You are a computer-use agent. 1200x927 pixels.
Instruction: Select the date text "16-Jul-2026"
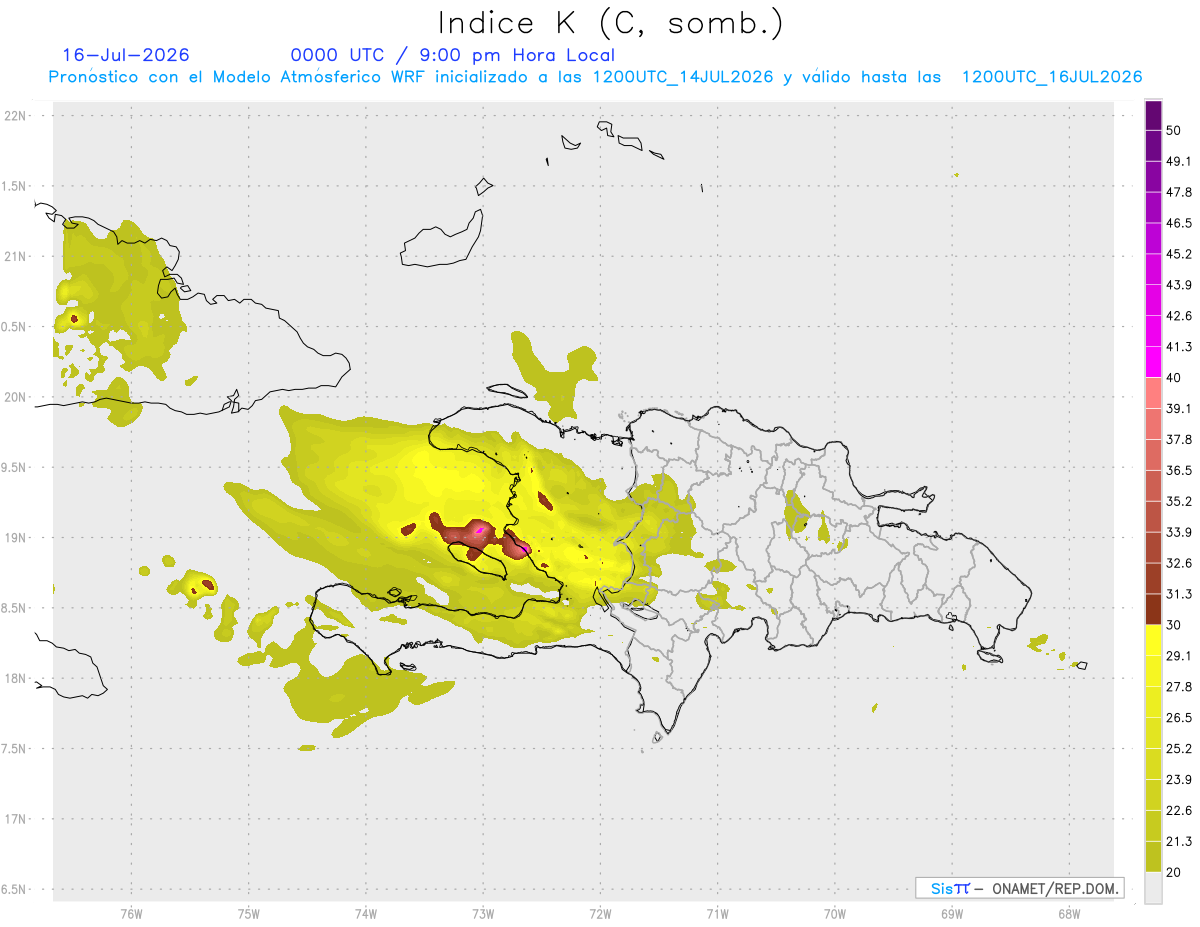pyautogui.click(x=126, y=55)
